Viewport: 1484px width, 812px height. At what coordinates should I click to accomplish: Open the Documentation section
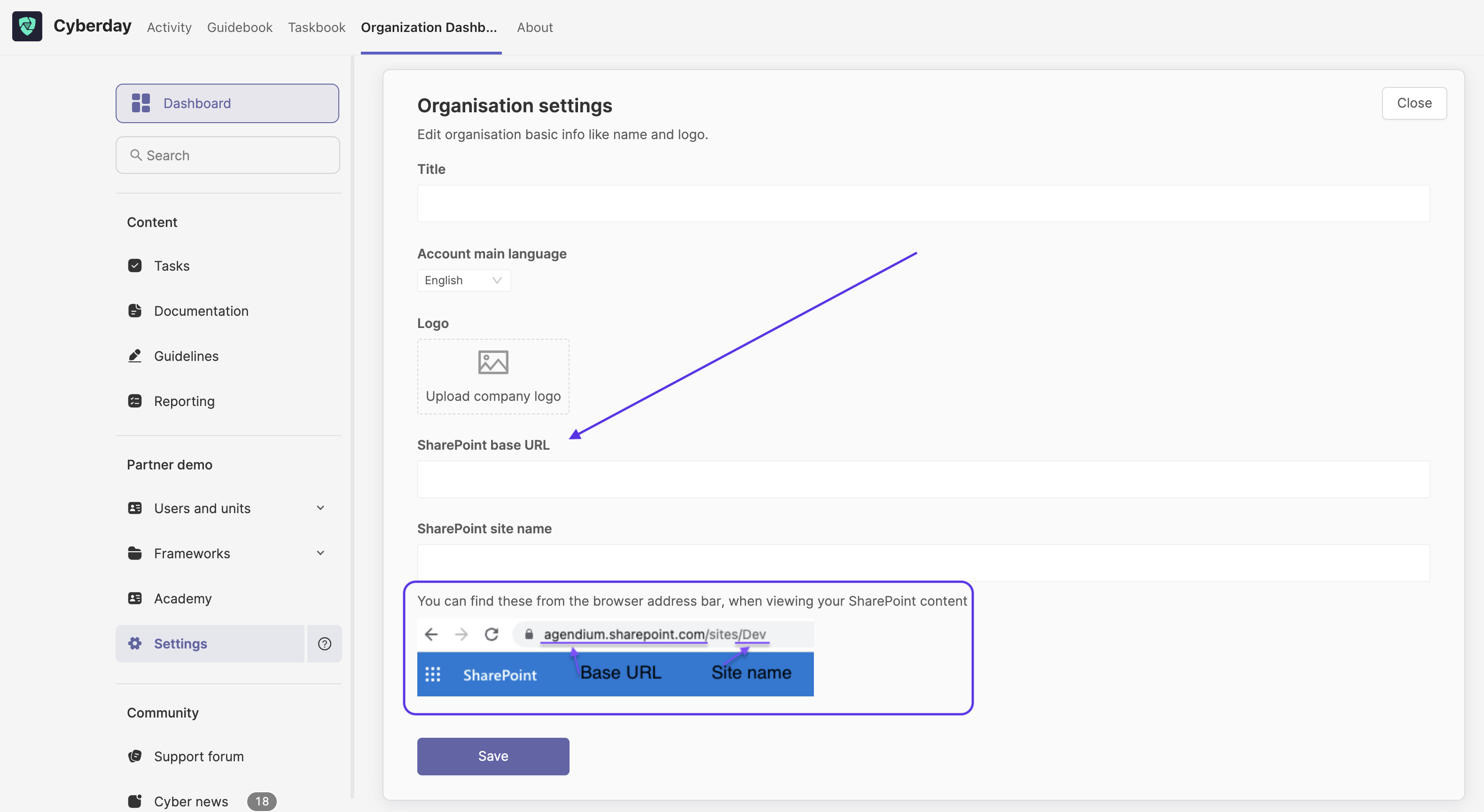pyautogui.click(x=201, y=311)
